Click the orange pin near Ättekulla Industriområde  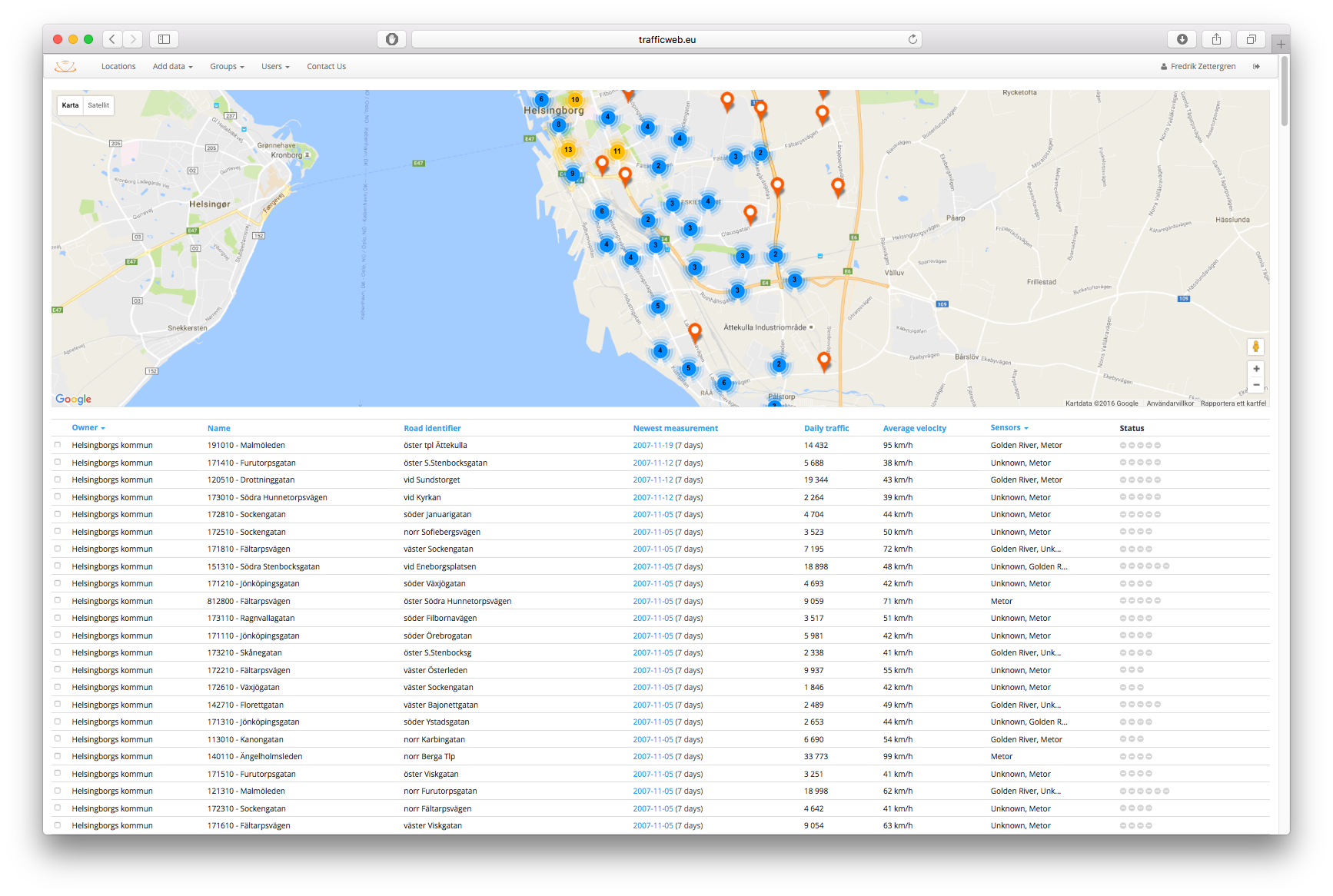tap(694, 329)
